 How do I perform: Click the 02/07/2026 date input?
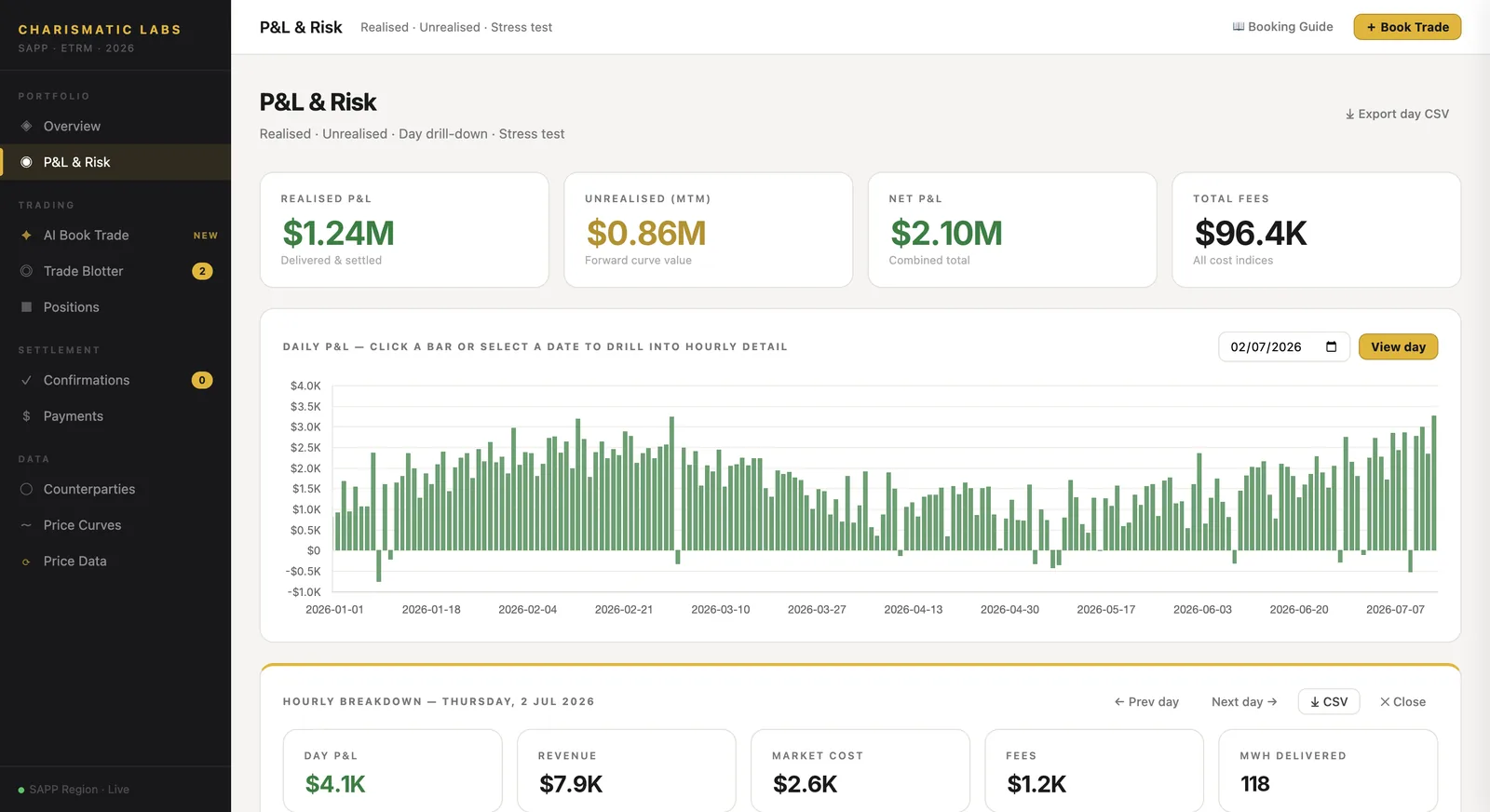click(x=1283, y=346)
